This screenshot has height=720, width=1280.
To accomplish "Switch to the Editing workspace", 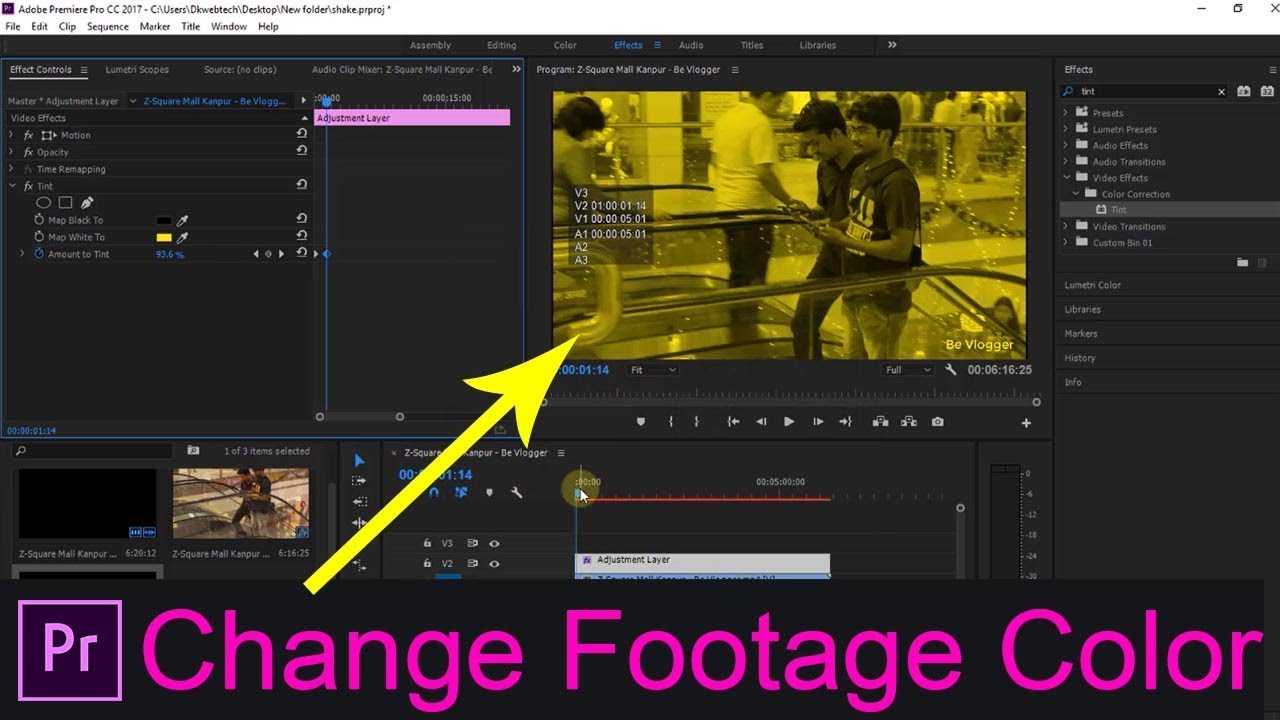I will coord(501,45).
